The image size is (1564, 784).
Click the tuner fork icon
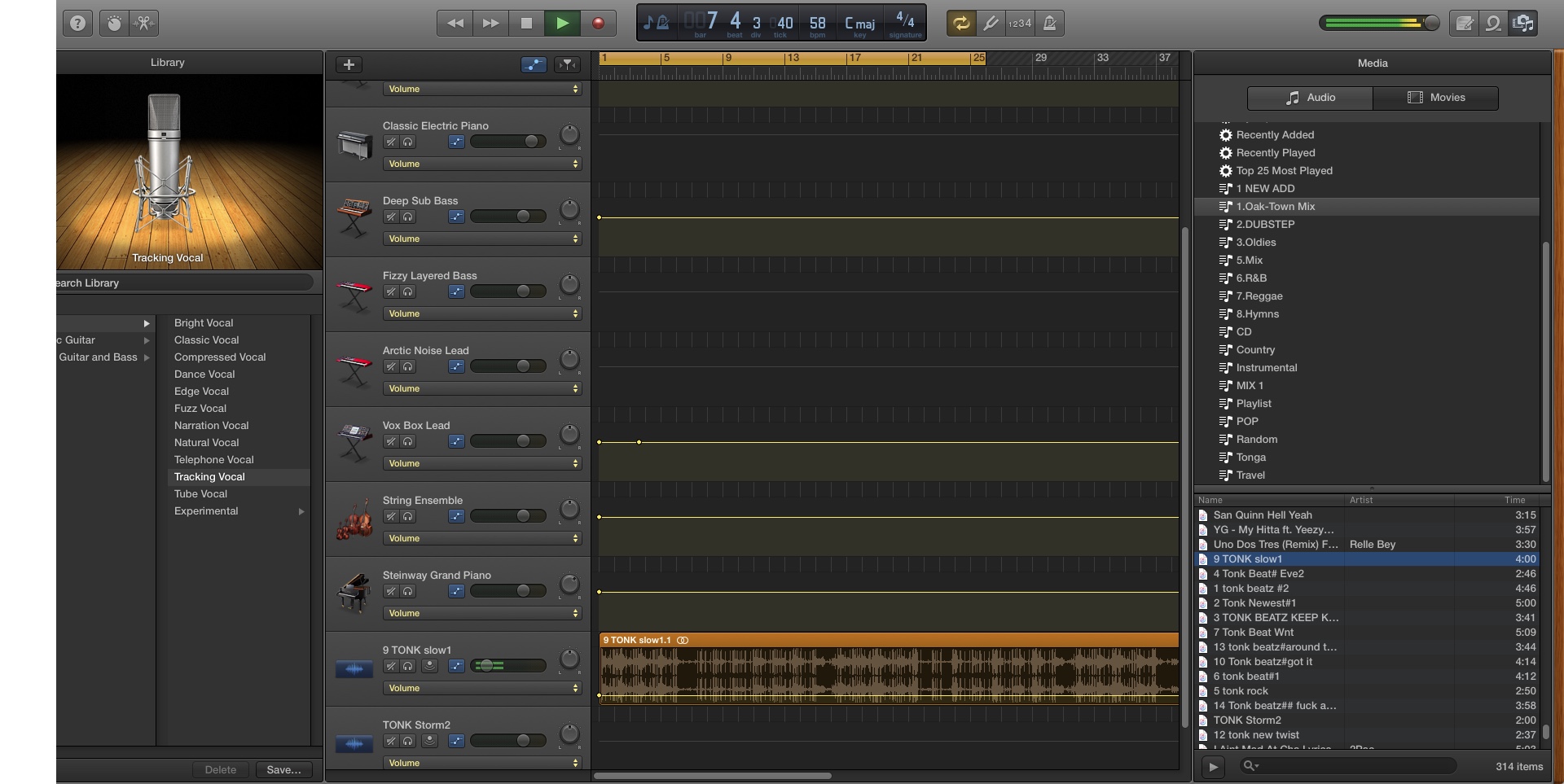pyautogui.click(x=991, y=24)
